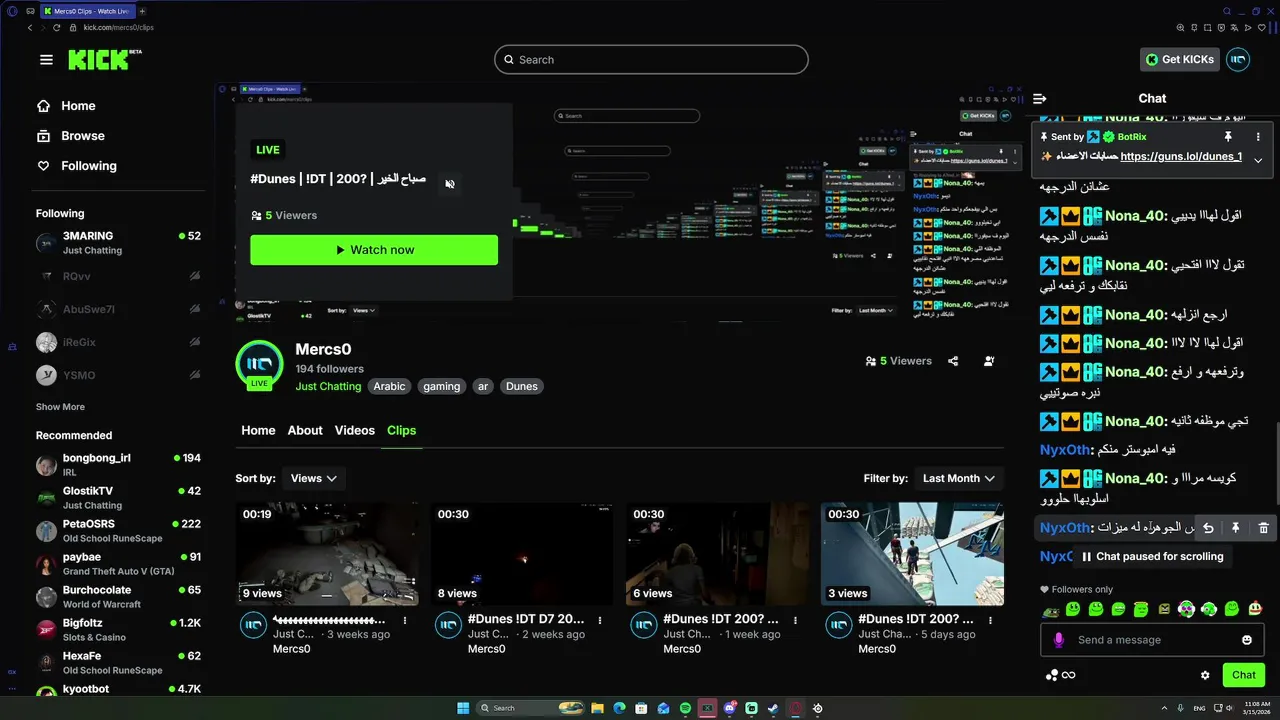1280x720 pixels.
Task: Send message with Chat button
Action: (x=1243, y=675)
